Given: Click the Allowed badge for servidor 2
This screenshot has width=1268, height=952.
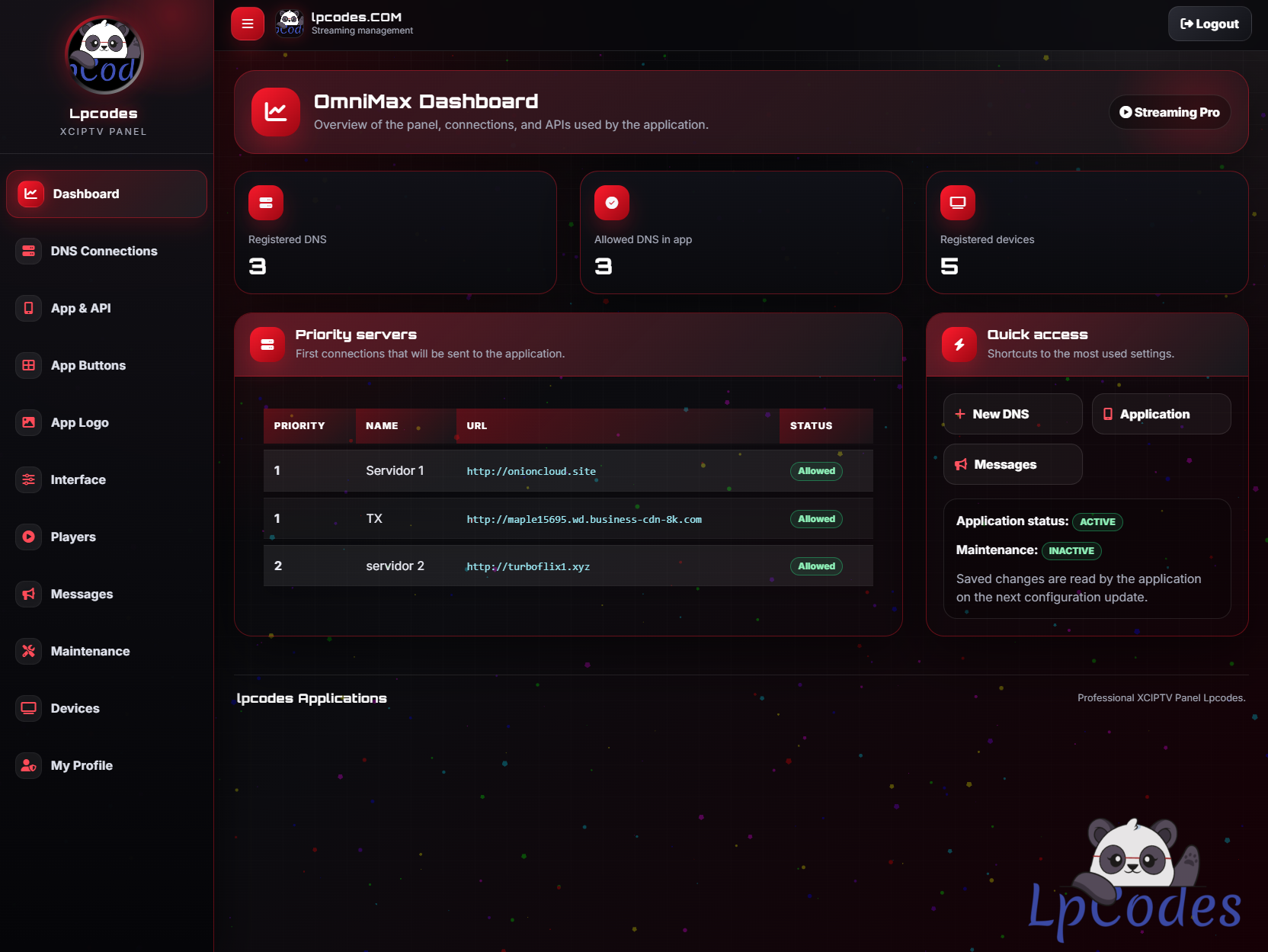Looking at the screenshot, I should (816, 566).
